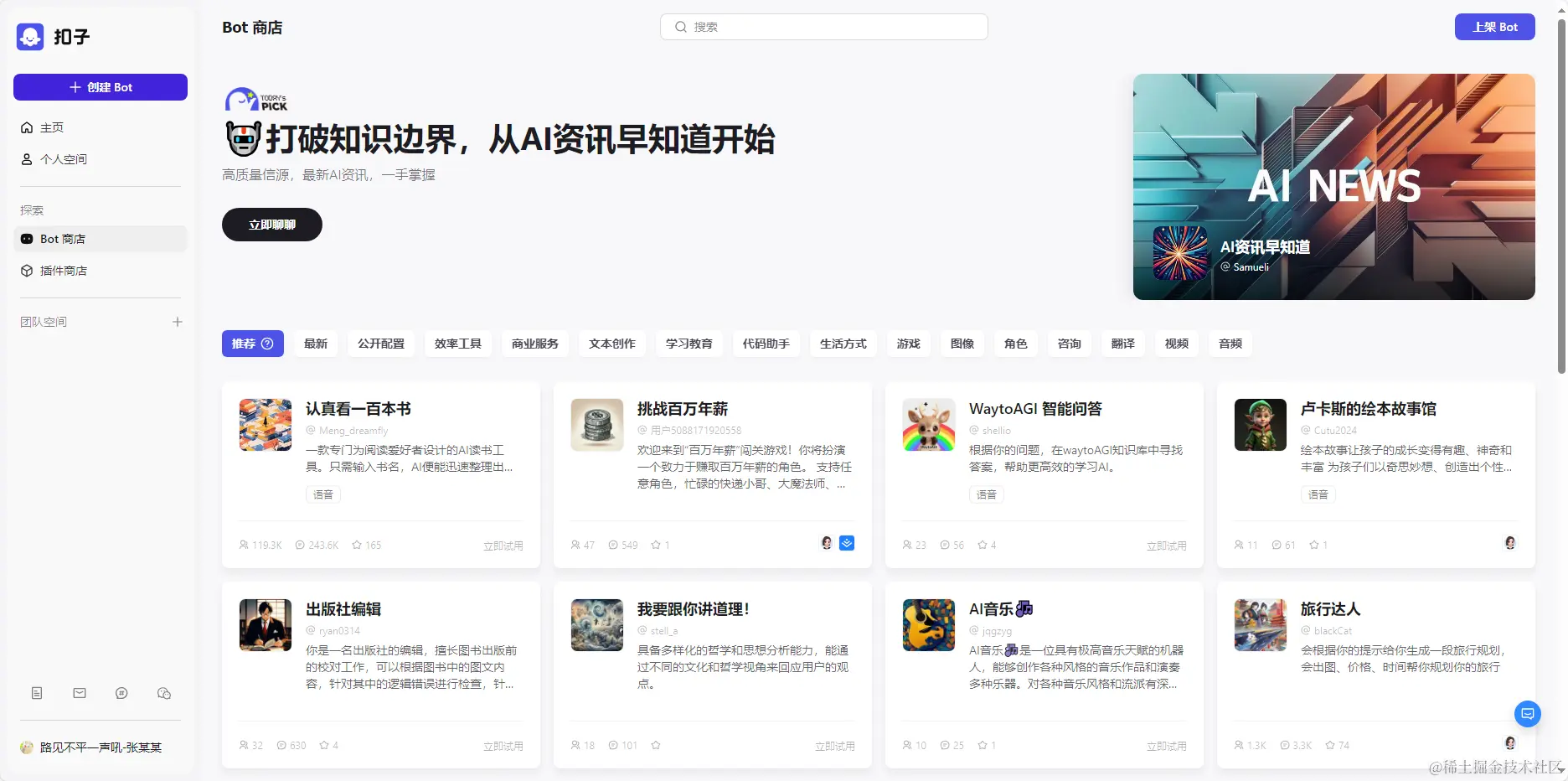Switch to the 音频 tab
Image resolution: width=1568 pixels, height=781 pixels.
(1230, 344)
